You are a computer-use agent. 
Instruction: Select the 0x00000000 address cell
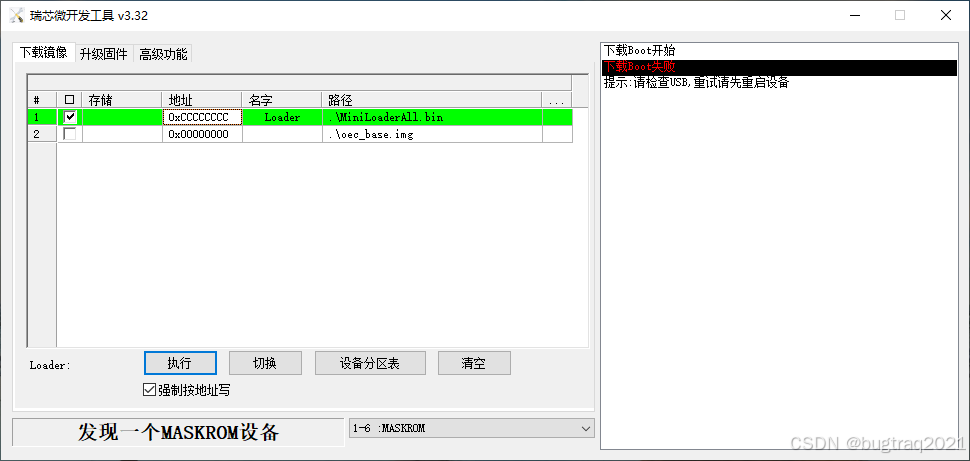coord(202,134)
